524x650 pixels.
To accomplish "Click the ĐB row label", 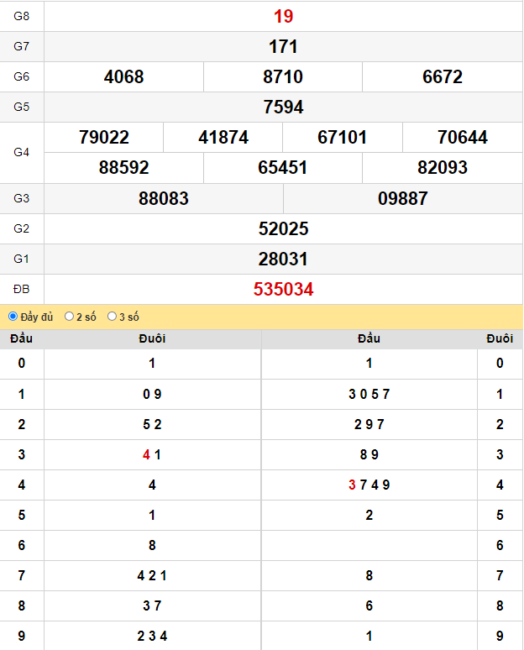I will [22, 289].
